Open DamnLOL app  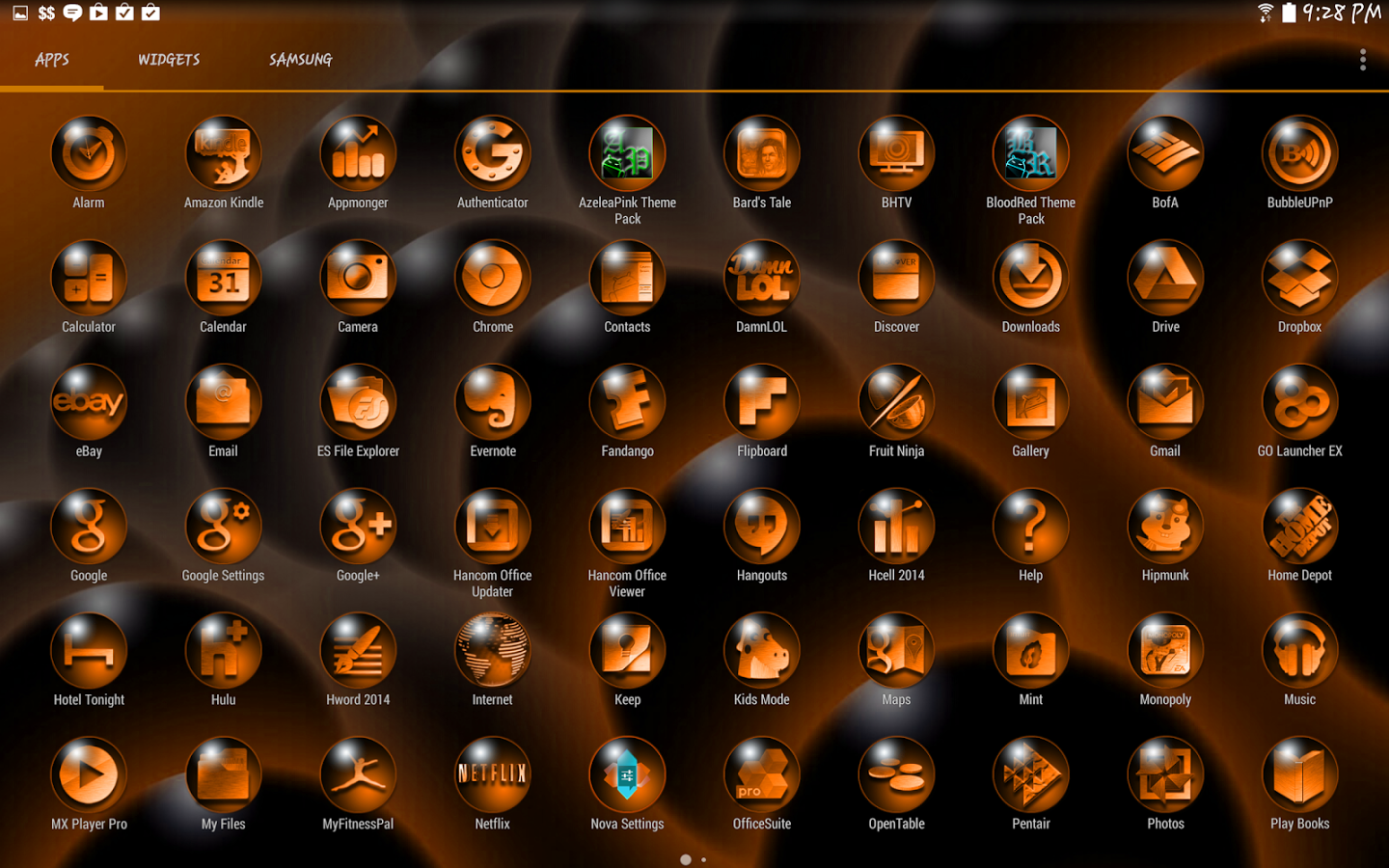(x=762, y=278)
